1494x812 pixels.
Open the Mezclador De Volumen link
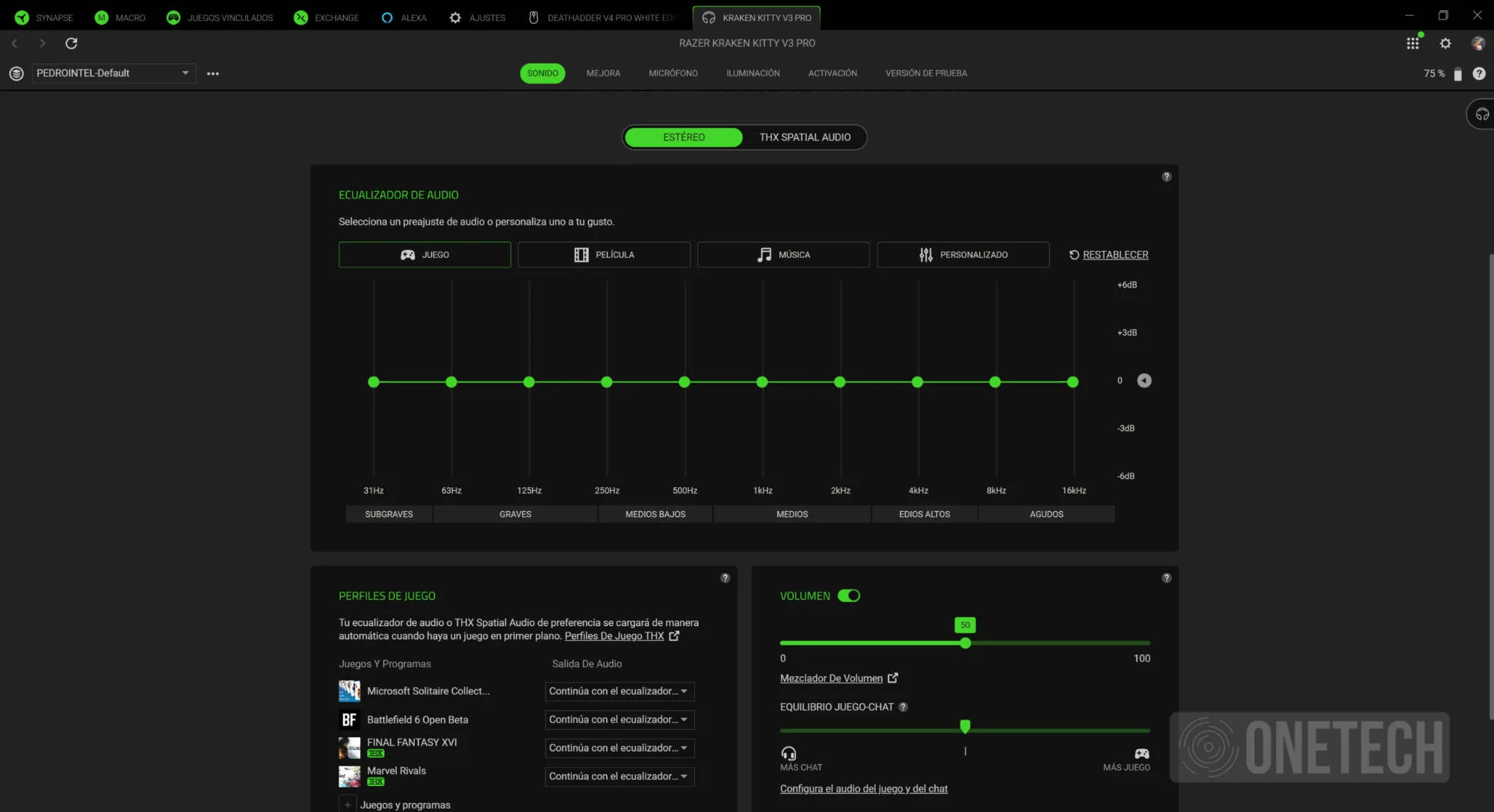click(839, 678)
